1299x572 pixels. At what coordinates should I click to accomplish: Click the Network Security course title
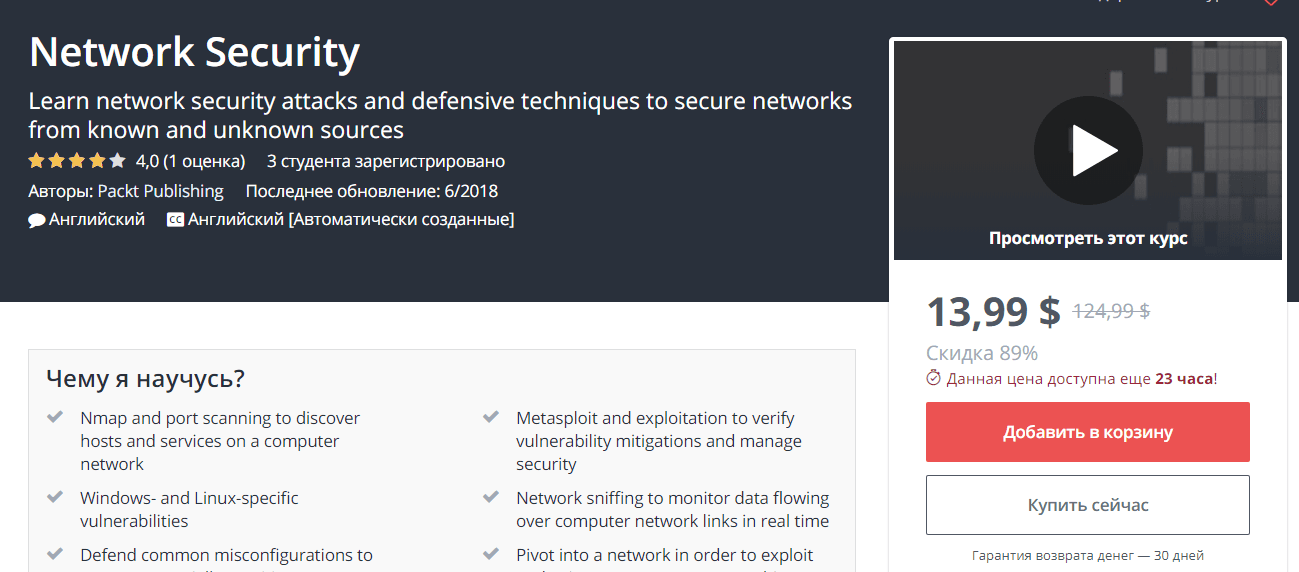click(x=194, y=52)
